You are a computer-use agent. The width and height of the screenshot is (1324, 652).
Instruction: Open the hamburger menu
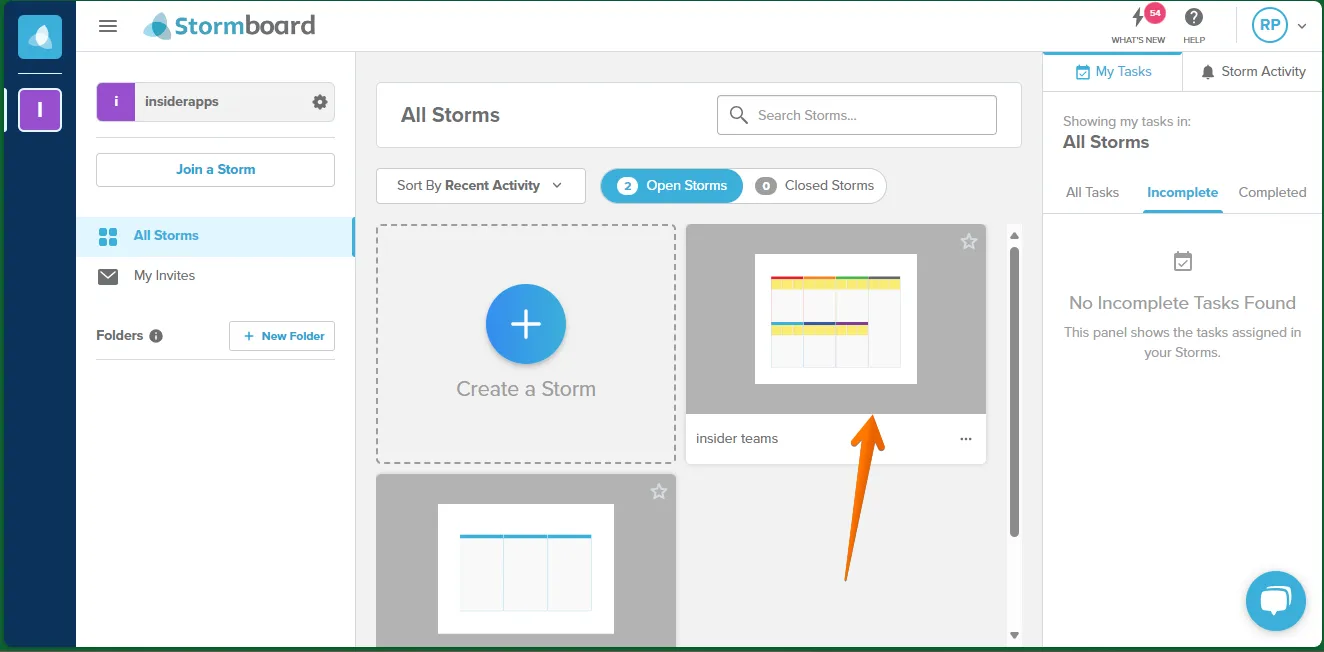[108, 26]
